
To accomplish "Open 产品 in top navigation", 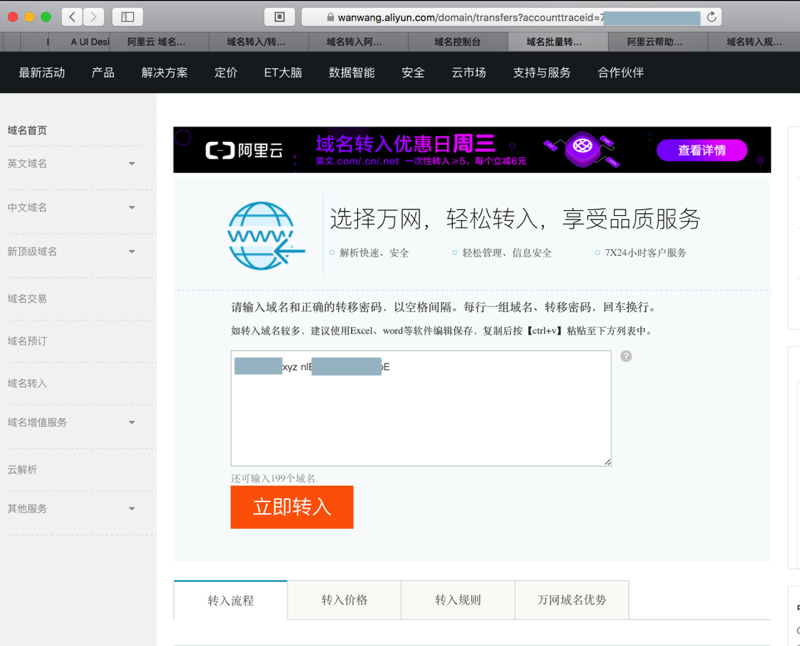I will (103, 72).
